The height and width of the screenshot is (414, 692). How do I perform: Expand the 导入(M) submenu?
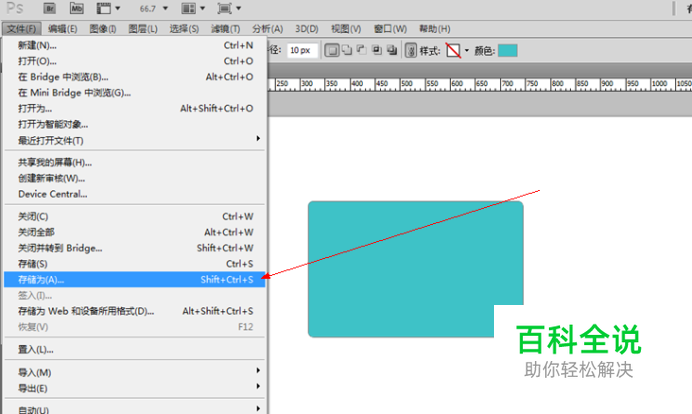coord(135,373)
